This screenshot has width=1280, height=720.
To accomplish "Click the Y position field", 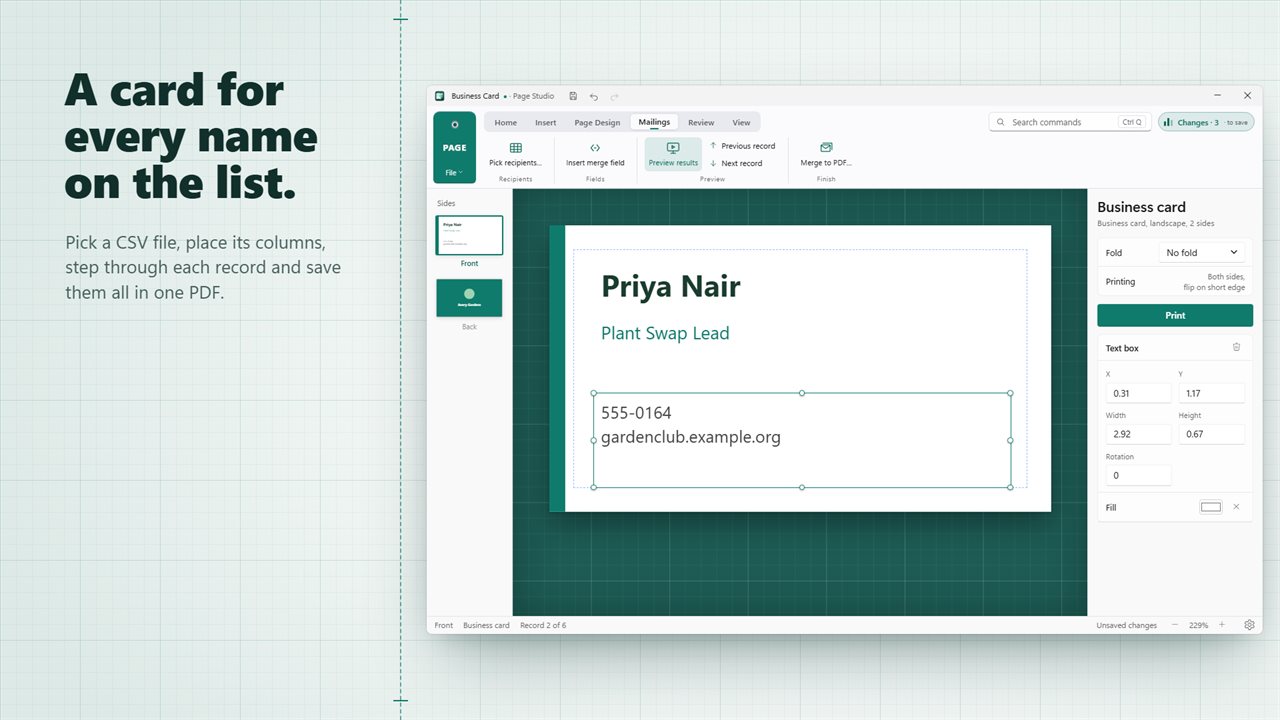I will tap(1211, 393).
